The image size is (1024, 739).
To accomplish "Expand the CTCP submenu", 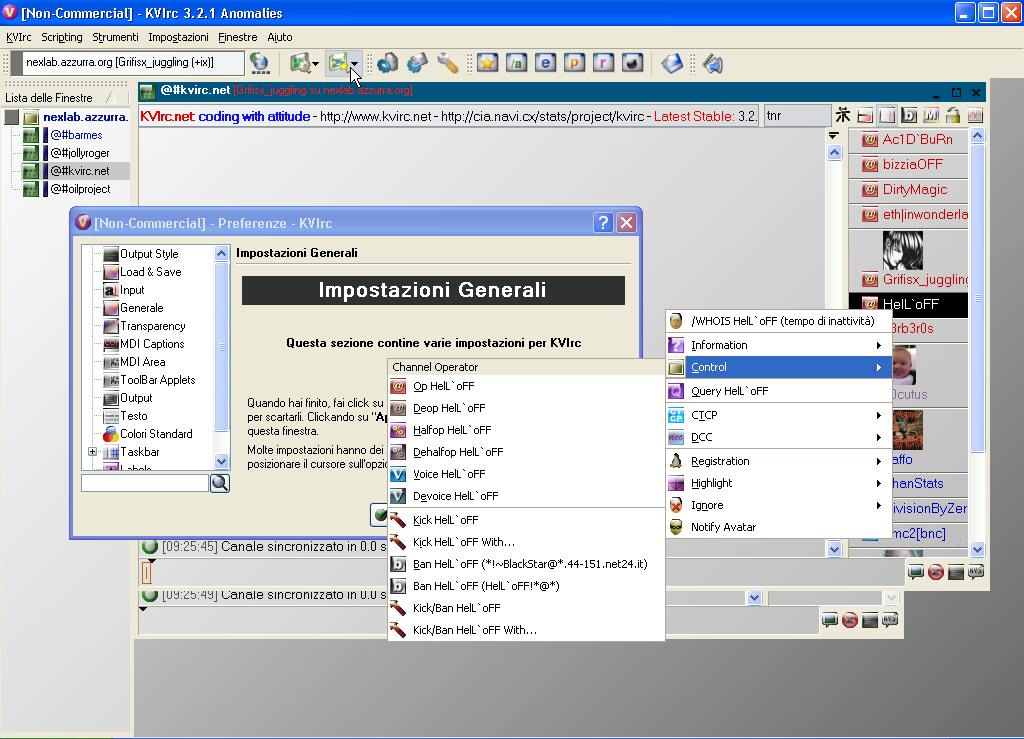I will [778, 415].
